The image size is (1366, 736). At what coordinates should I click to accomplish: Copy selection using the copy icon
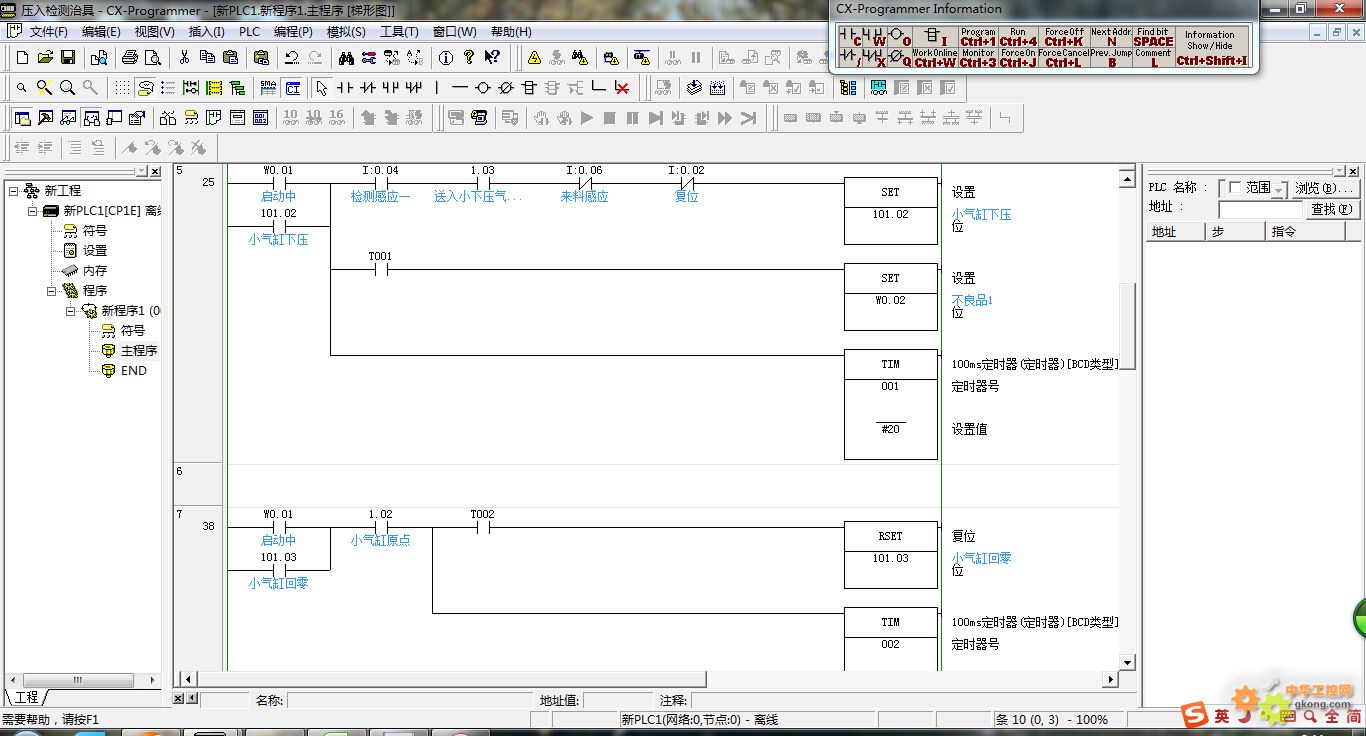point(207,57)
